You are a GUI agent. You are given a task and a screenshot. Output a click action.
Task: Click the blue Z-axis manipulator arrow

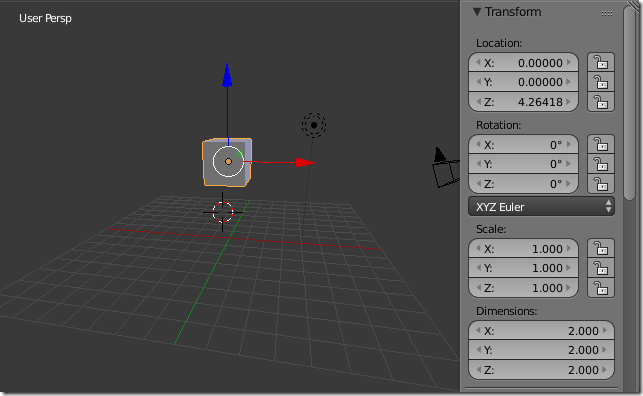(x=227, y=76)
